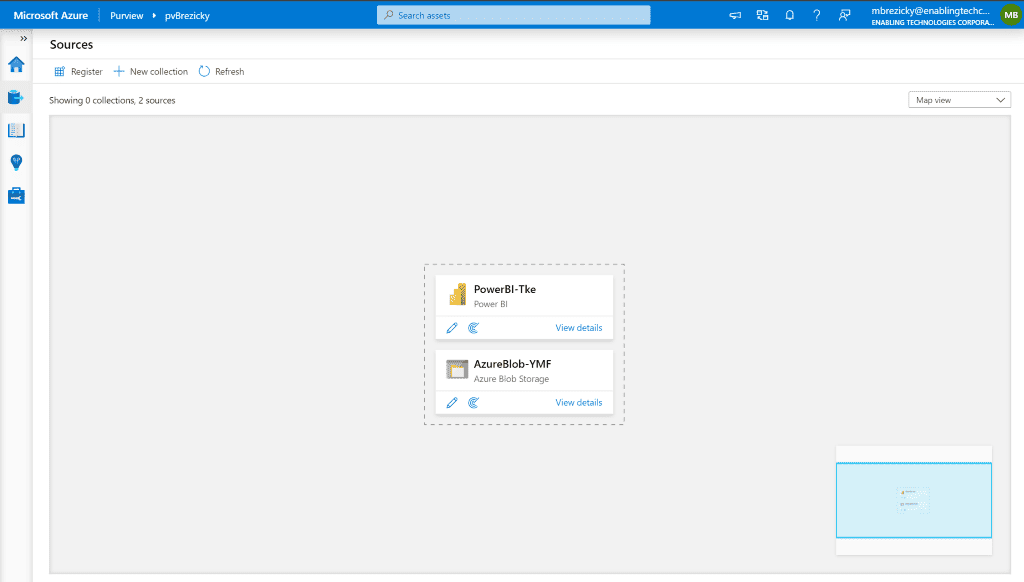Start new scan for PowerBI-Tke
The image size is (1024, 582).
click(473, 328)
